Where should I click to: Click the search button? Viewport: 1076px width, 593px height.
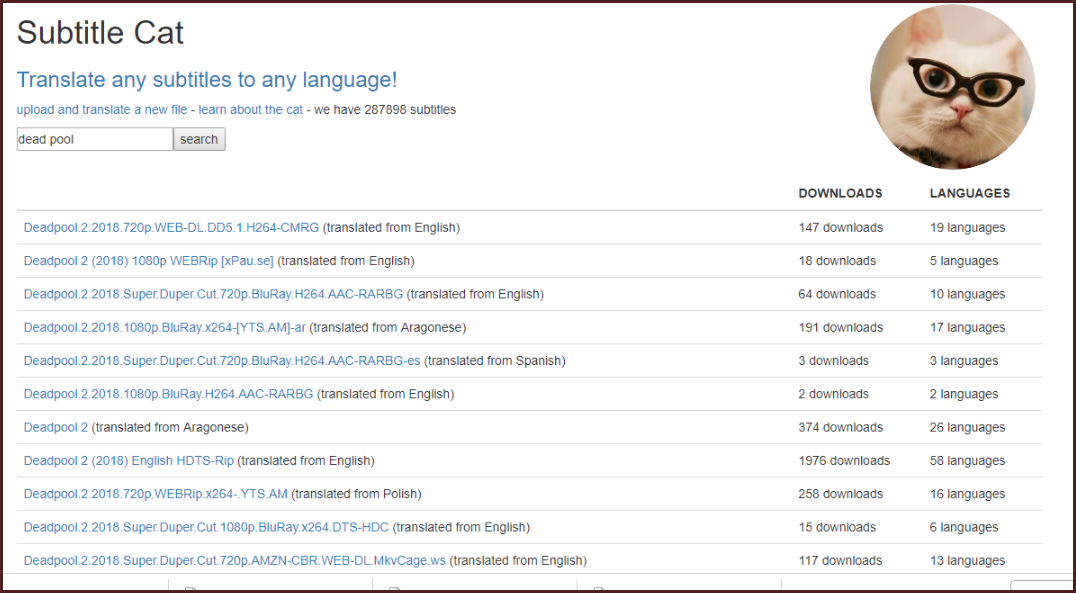point(199,139)
